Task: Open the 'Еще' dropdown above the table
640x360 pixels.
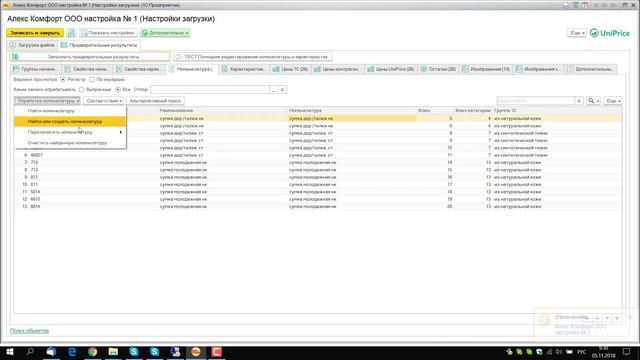Action: (613, 100)
